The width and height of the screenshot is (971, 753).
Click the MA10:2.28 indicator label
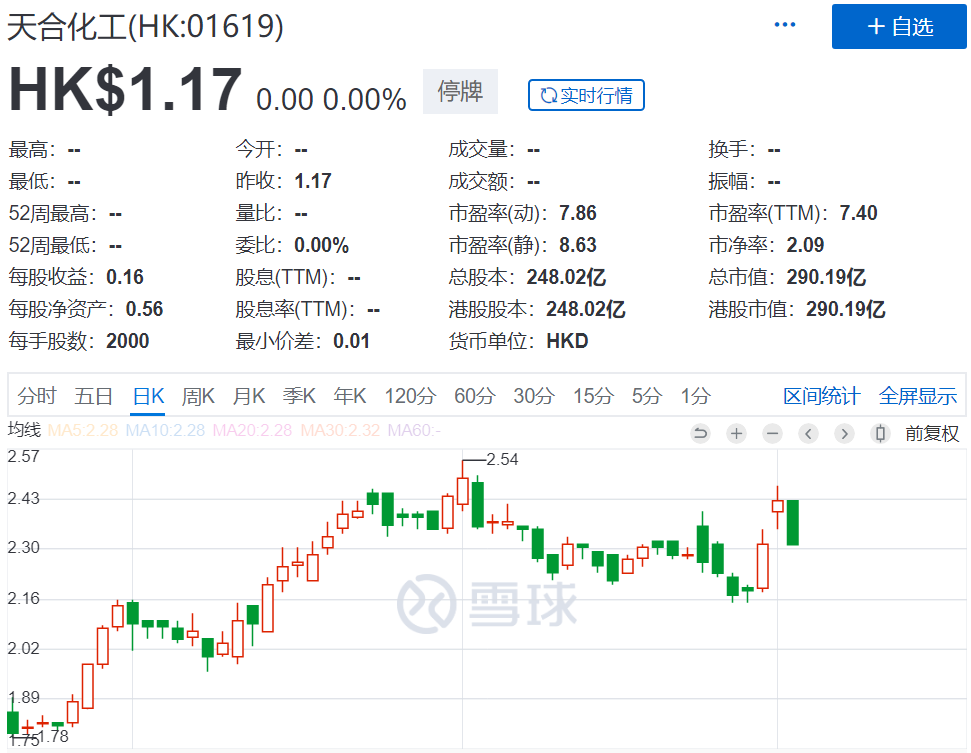pos(165,430)
